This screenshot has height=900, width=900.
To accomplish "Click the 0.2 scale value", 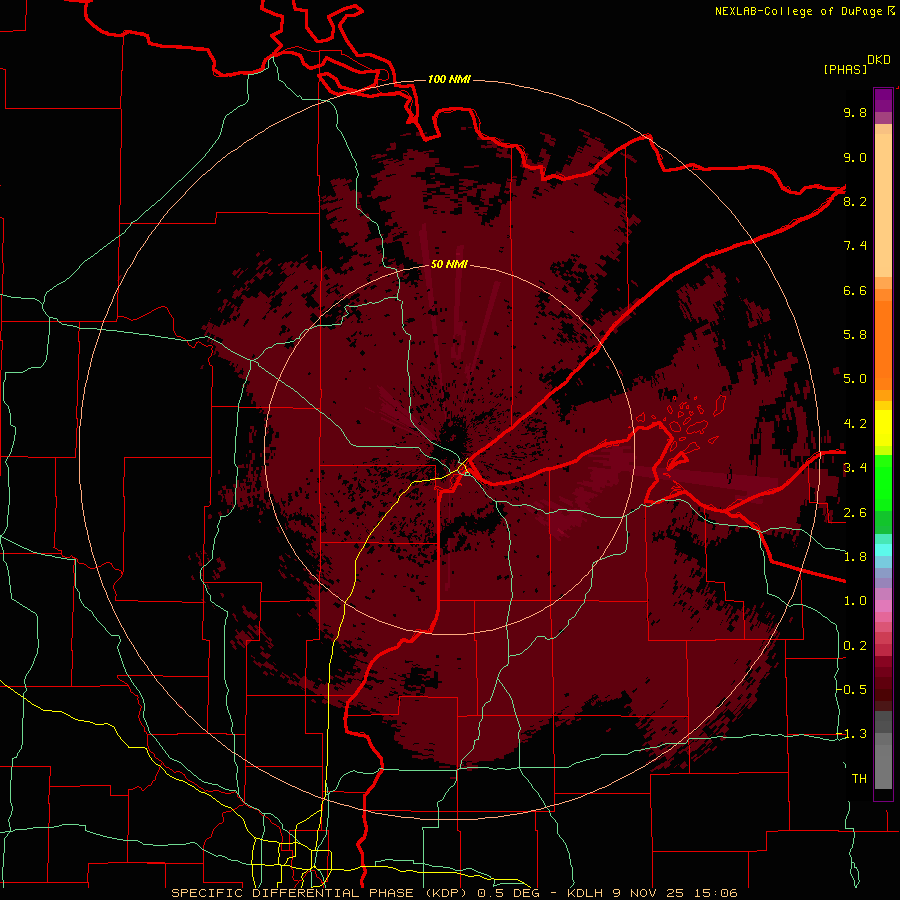I will 855,646.
